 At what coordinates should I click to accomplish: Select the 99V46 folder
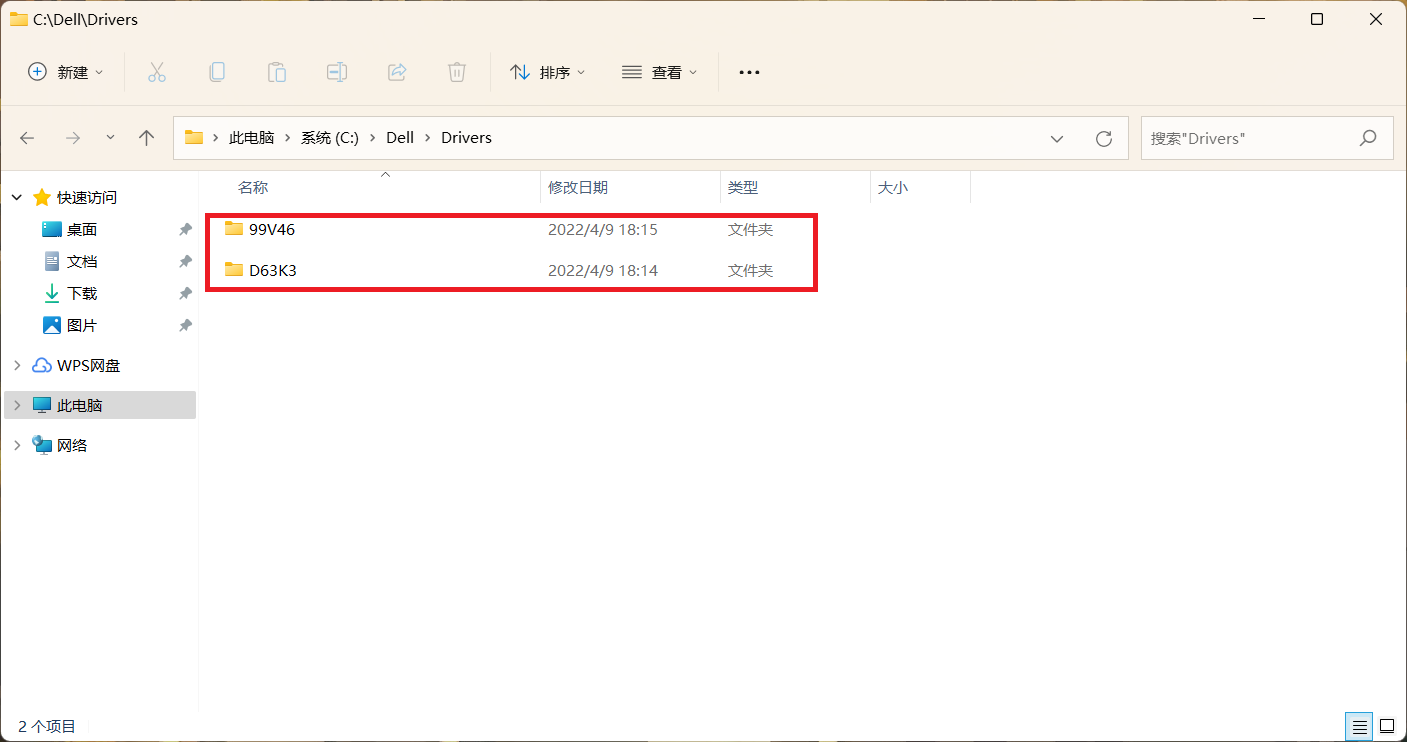click(x=272, y=230)
